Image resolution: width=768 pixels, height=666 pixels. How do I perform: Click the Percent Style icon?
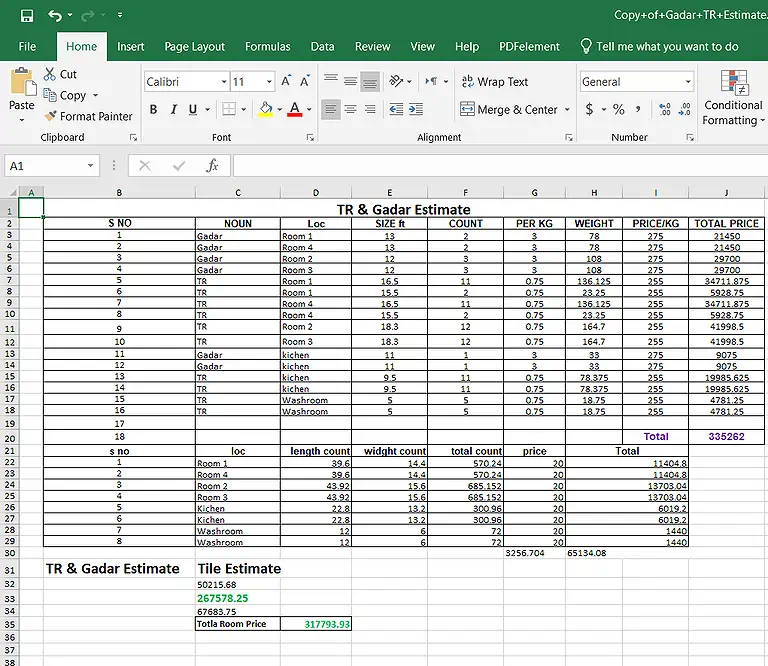pyautogui.click(x=619, y=109)
